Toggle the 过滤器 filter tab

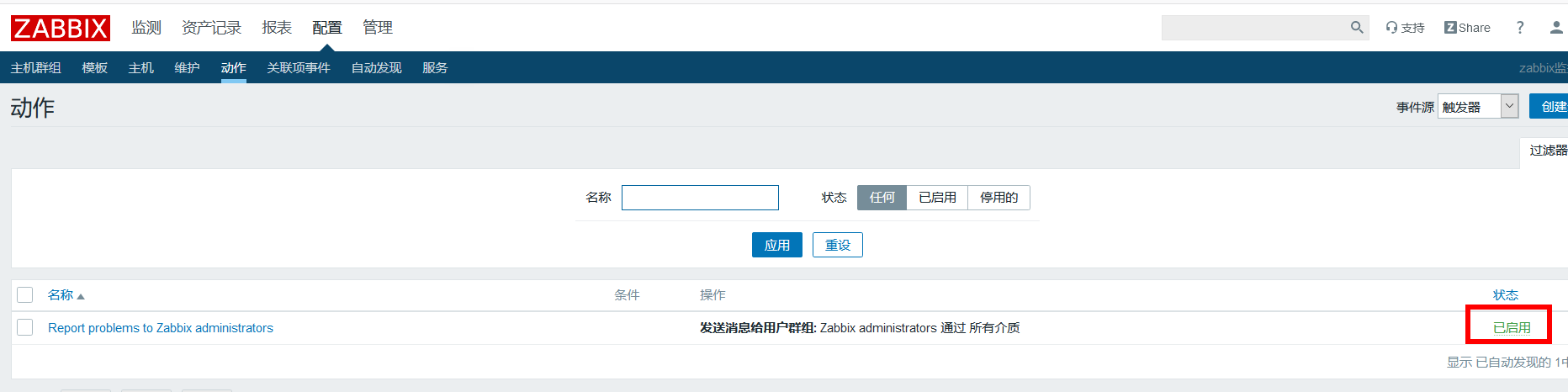pos(1546,151)
